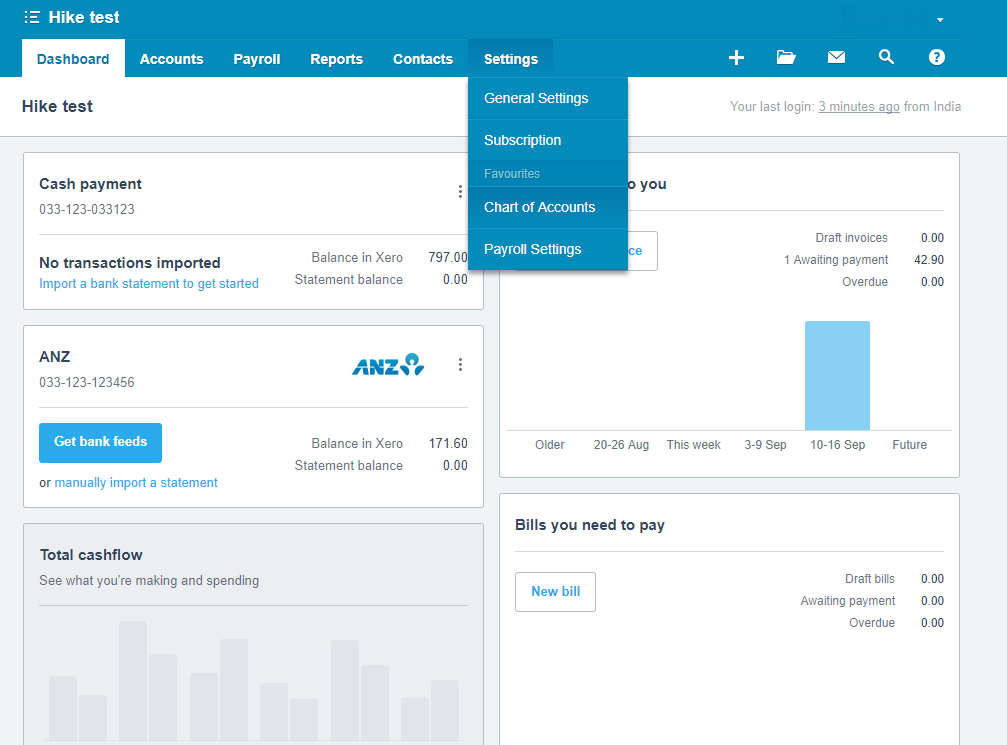Click the Bills you need to pay heading
Image resolution: width=1007 pixels, height=745 pixels.
590,525
